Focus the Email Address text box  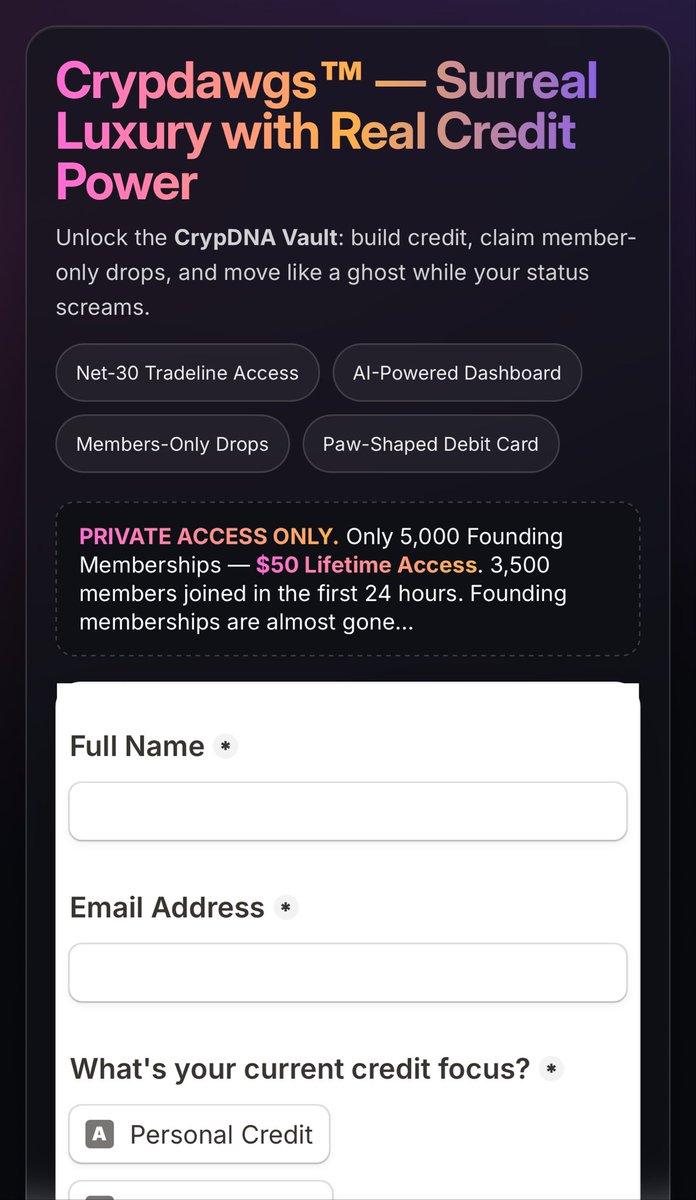click(x=348, y=972)
